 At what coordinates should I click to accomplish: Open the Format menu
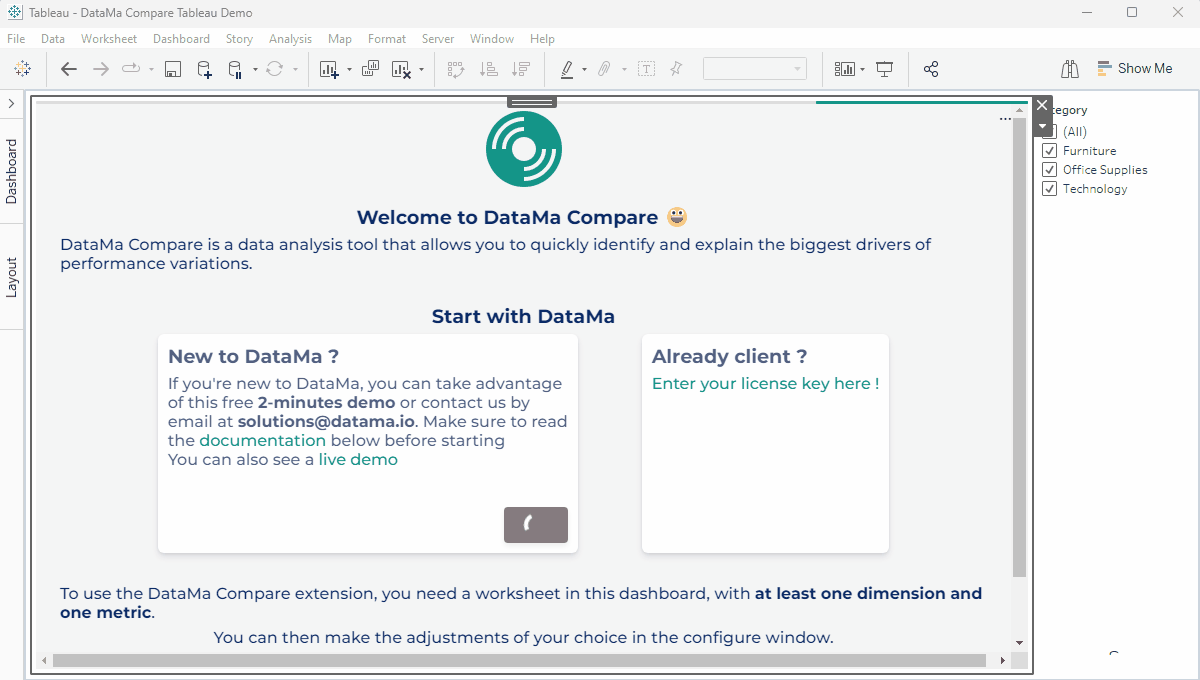coord(387,39)
